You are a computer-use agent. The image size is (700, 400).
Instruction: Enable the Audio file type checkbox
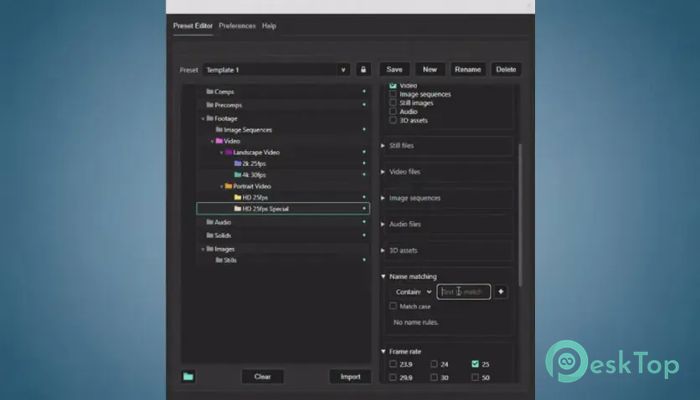[x=393, y=112]
